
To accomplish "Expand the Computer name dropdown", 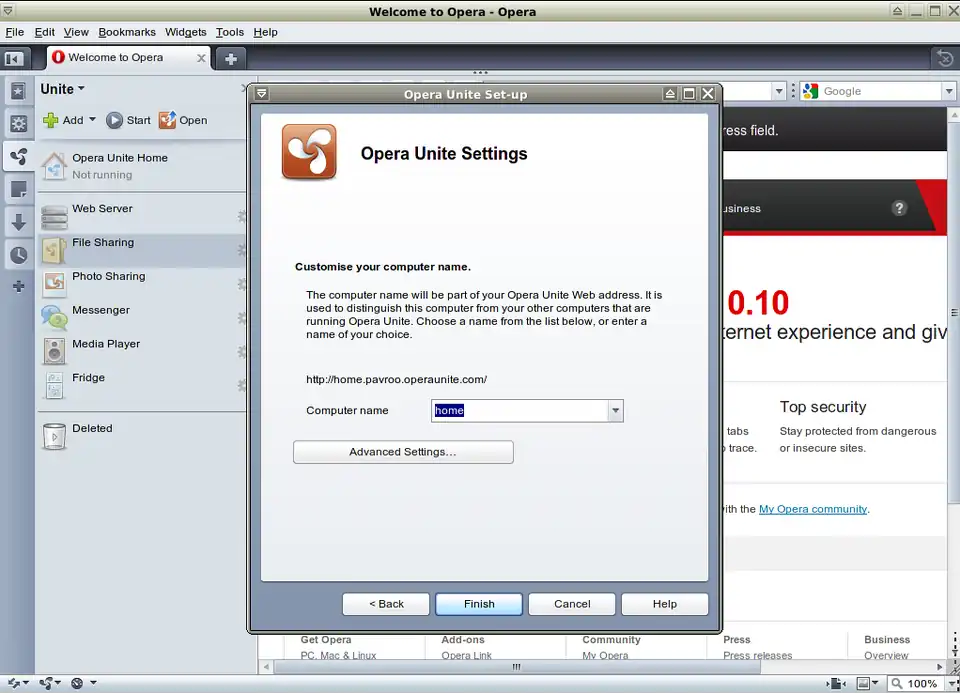I will tap(615, 411).
